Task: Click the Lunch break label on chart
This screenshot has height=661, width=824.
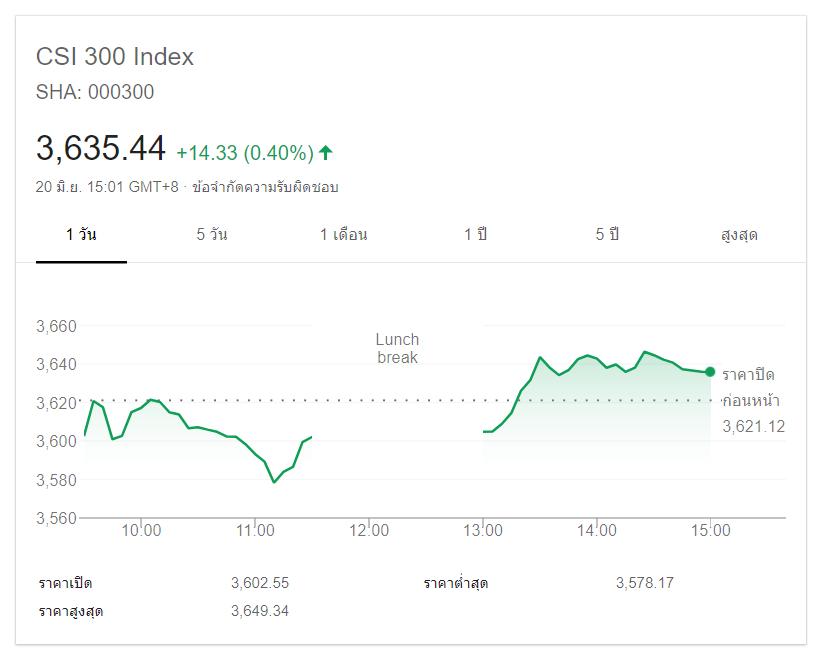Action: coord(397,348)
